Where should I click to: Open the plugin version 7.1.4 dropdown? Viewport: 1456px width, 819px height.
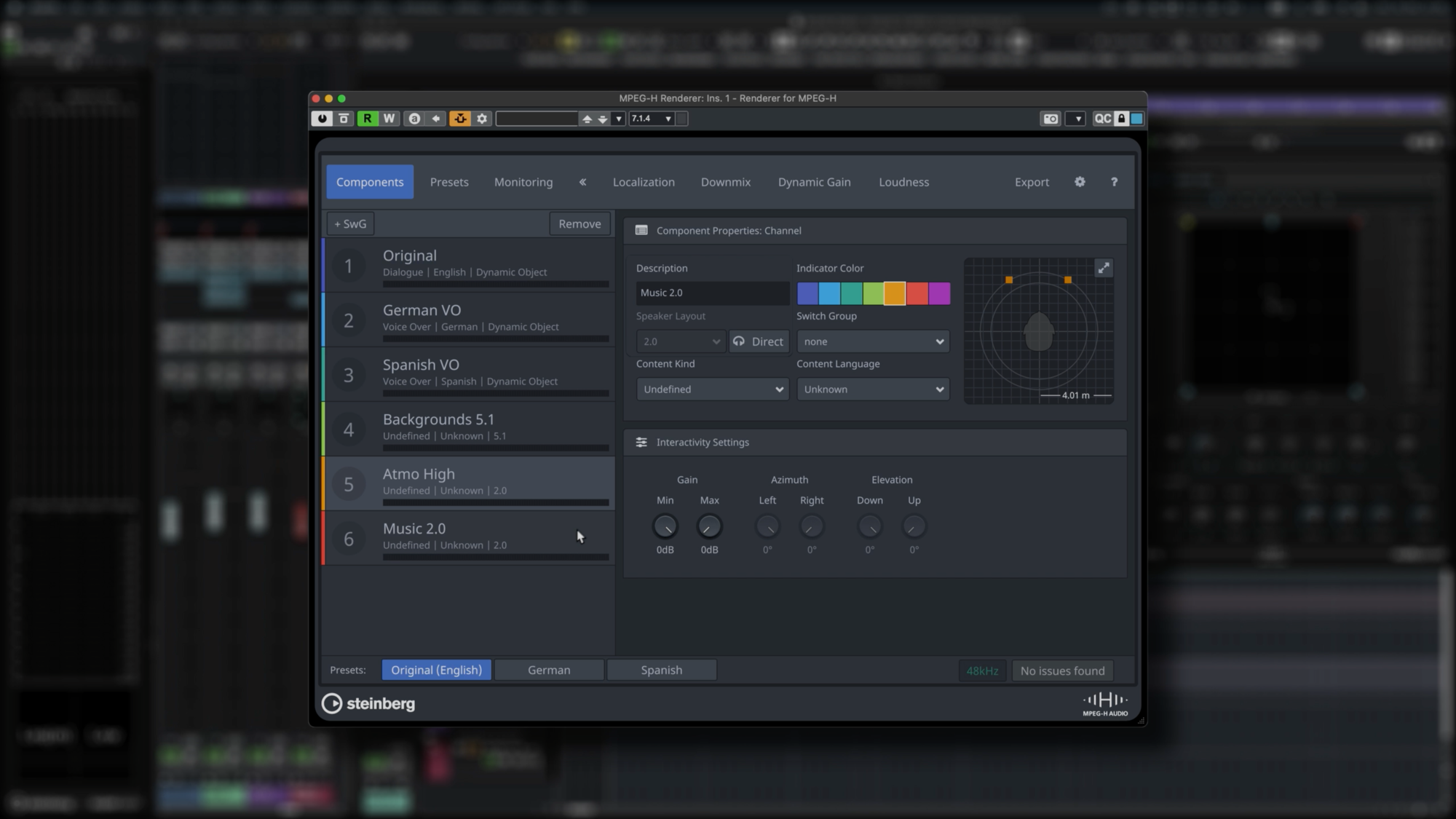click(x=652, y=118)
